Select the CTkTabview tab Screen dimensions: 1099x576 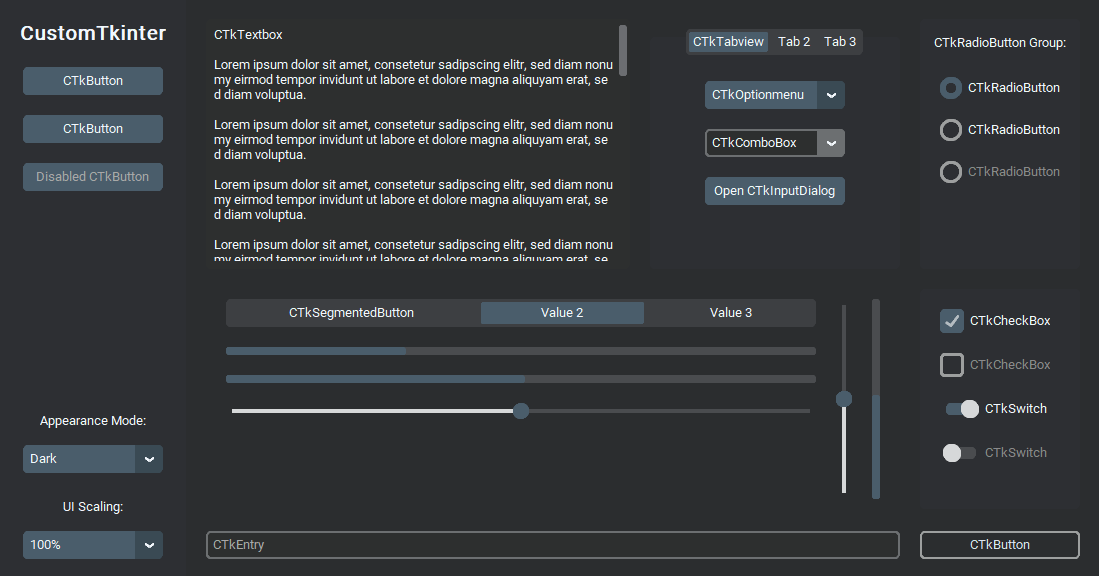(728, 42)
